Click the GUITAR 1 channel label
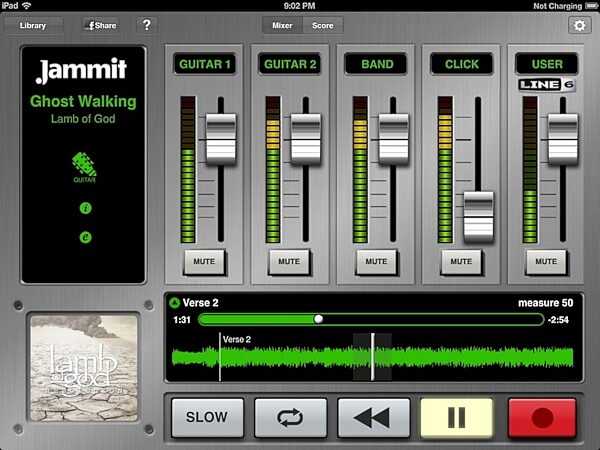 205,64
